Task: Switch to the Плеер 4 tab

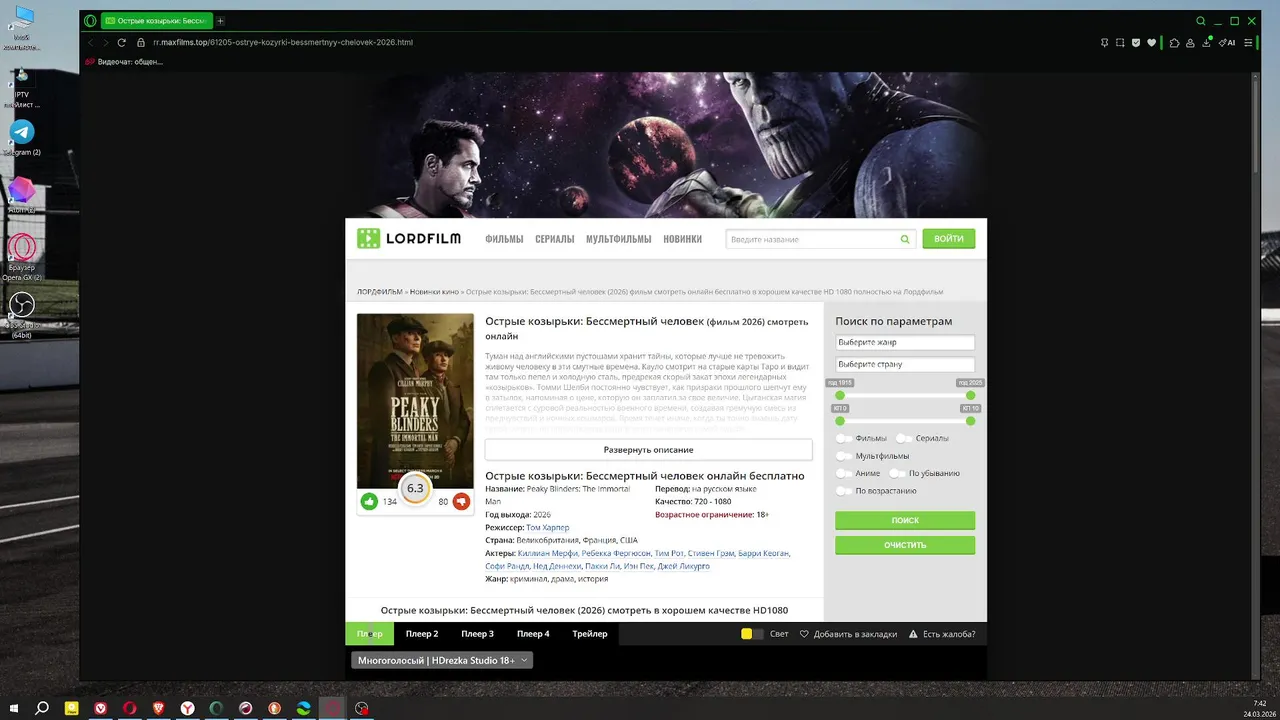Action: click(533, 634)
